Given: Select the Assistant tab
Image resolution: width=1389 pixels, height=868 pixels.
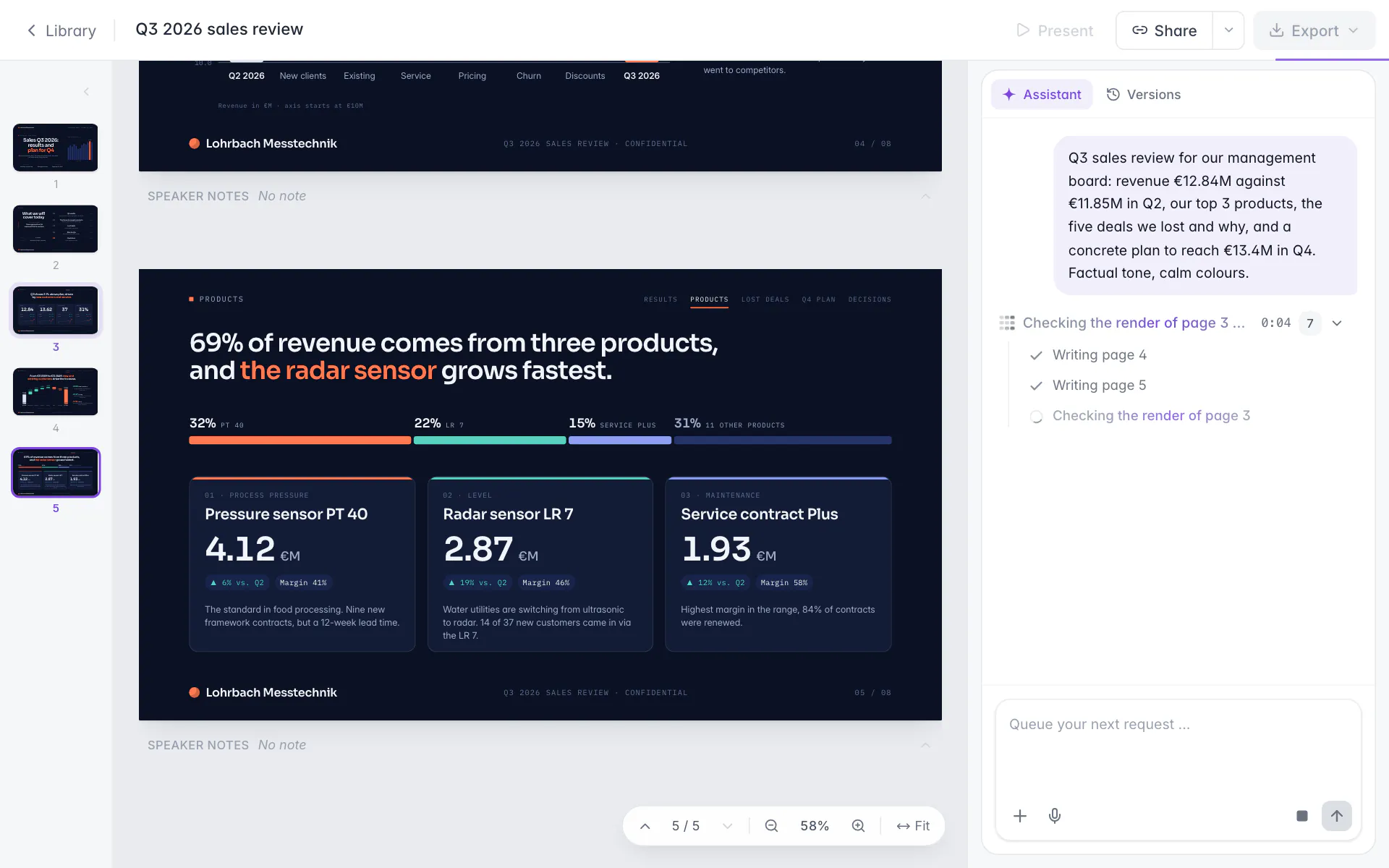Looking at the screenshot, I should coord(1042,95).
